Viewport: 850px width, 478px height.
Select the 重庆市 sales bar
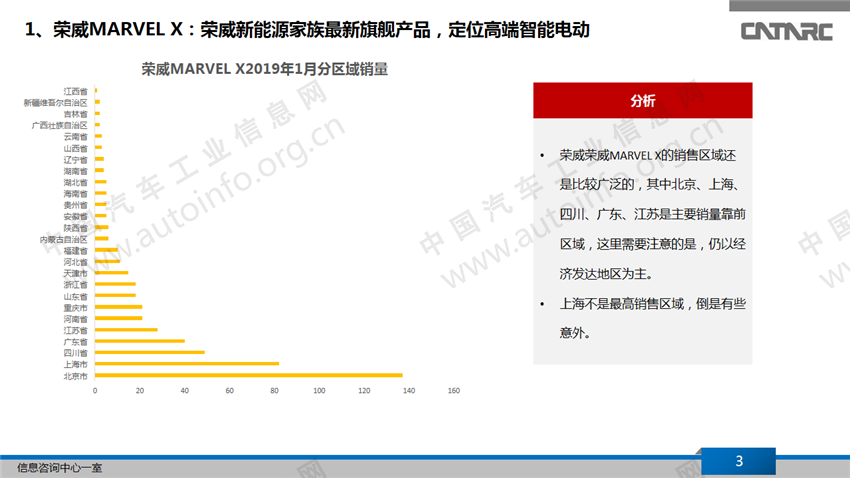119,307
